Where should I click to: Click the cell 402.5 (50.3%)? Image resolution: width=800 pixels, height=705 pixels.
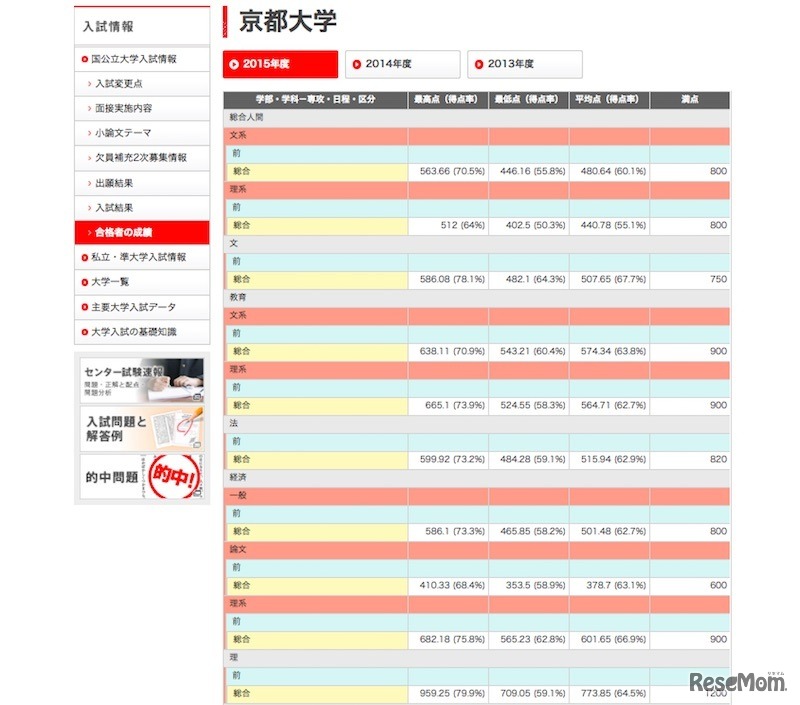[x=529, y=225]
